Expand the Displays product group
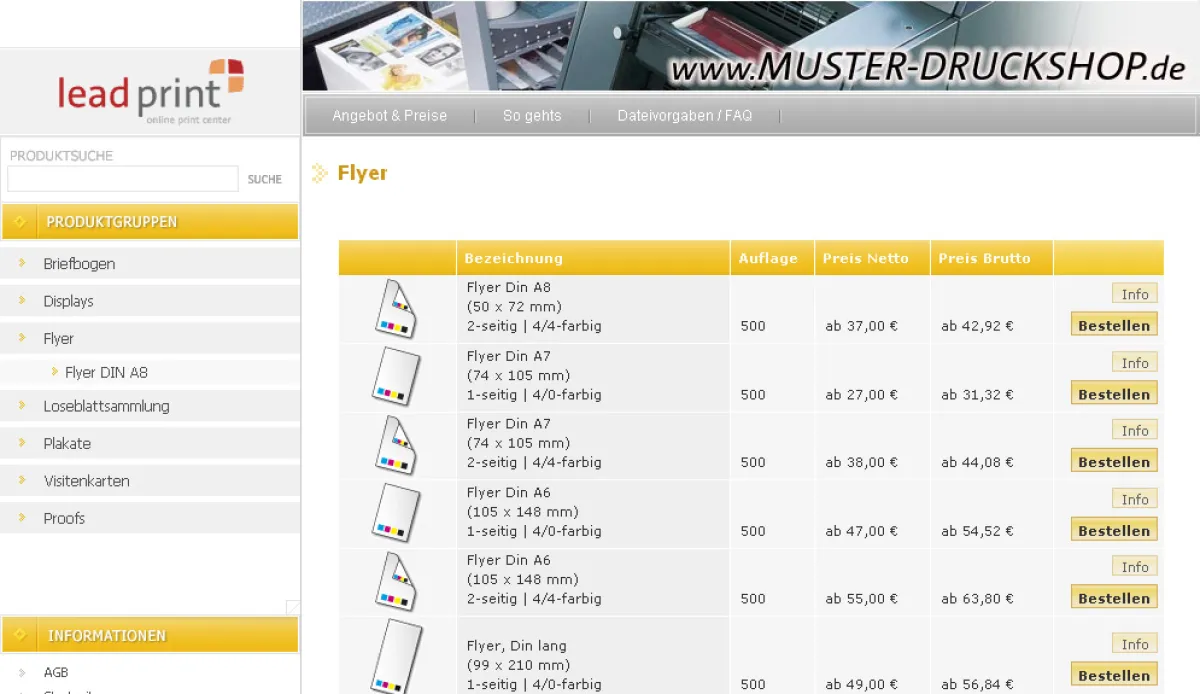Image resolution: width=1200 pixels, height=694 pixels. pos(68,301)
